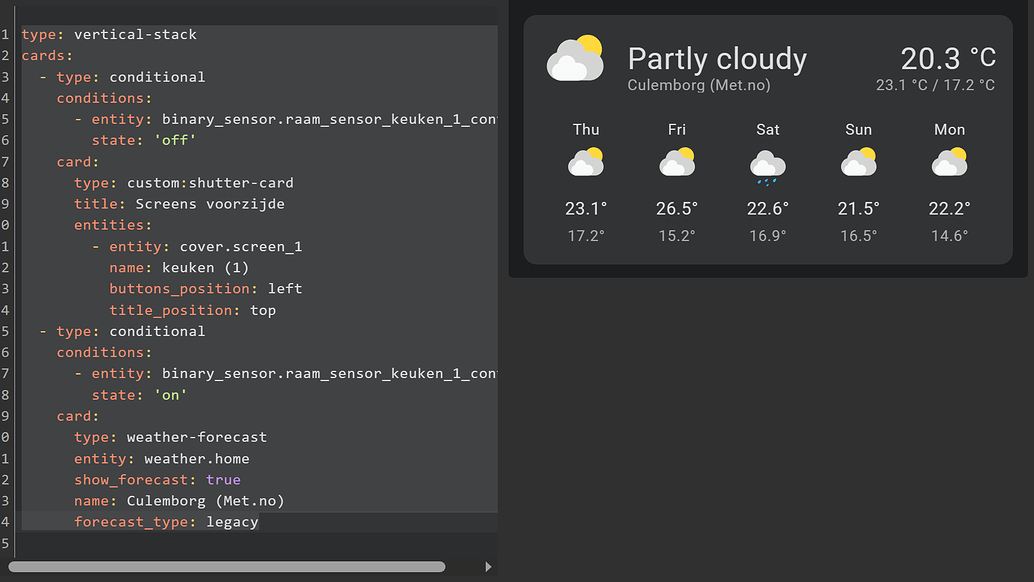Click Sunday's low temperature 16.5°

[859, 235]
